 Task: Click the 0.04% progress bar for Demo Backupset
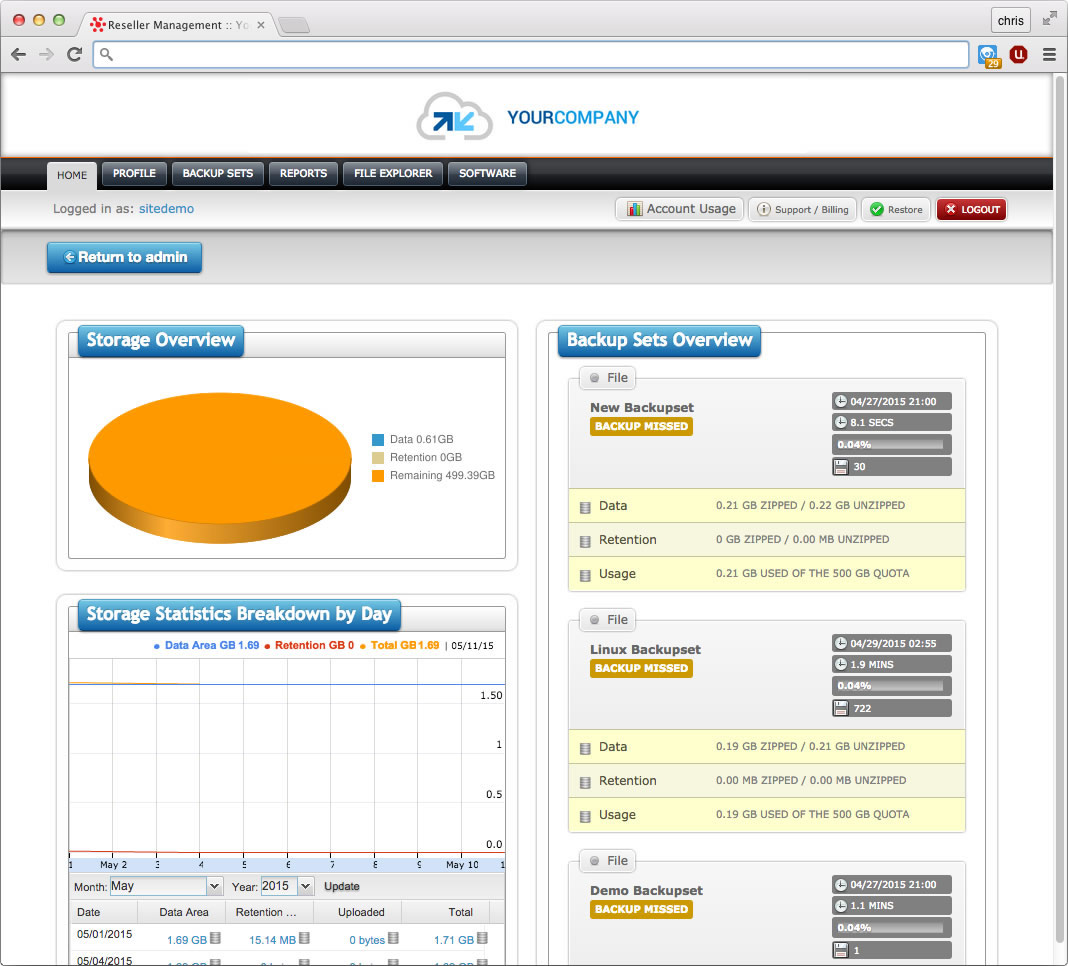(892, 927)
